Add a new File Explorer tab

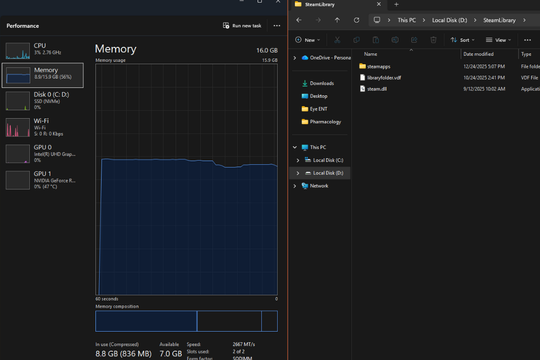tap(396, 4)
